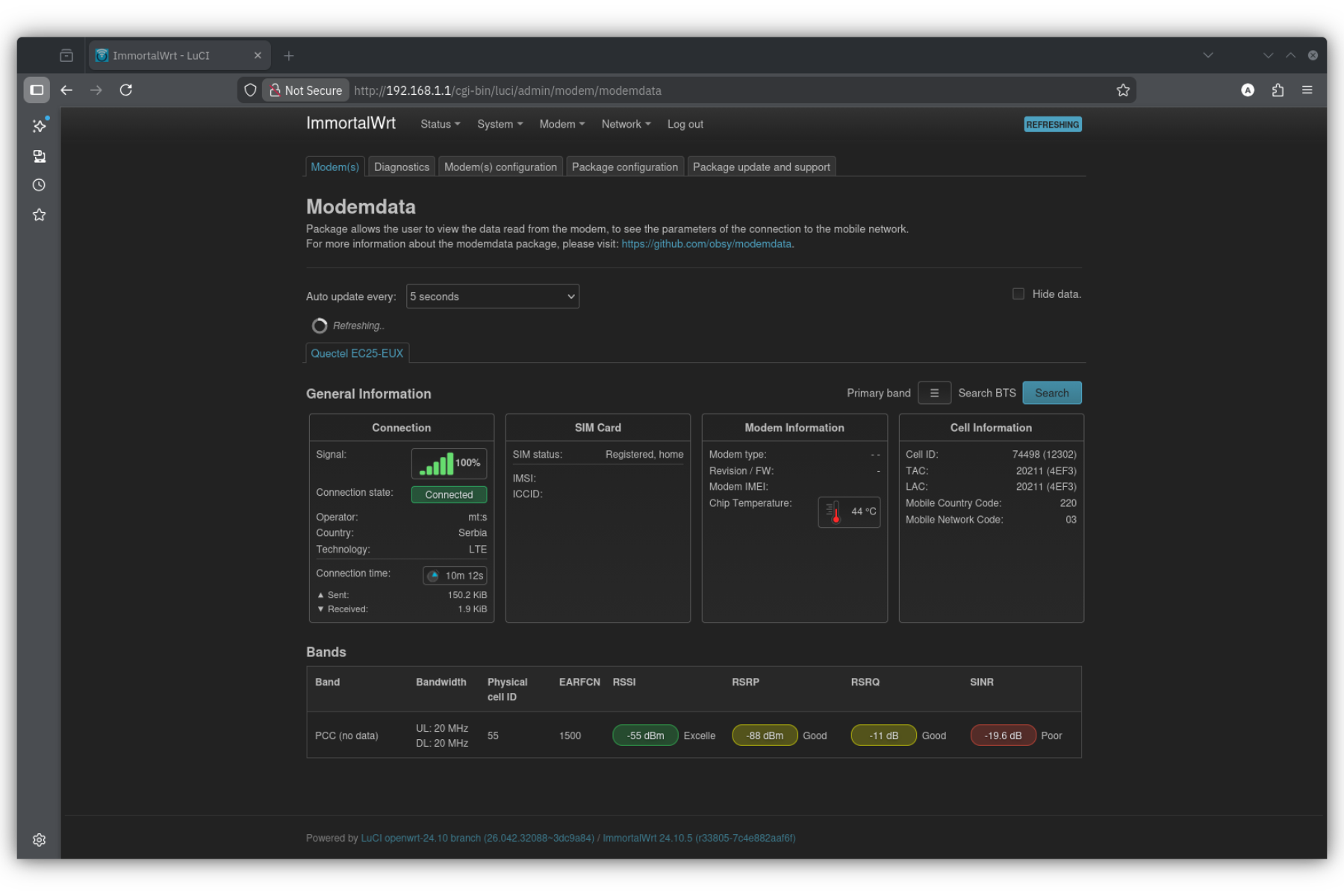Image resolution: width=1344 pixels, height=896 pixels.
Task: Open the Package configuration tab
Action: pyautogui.click(x=624, y=167)
